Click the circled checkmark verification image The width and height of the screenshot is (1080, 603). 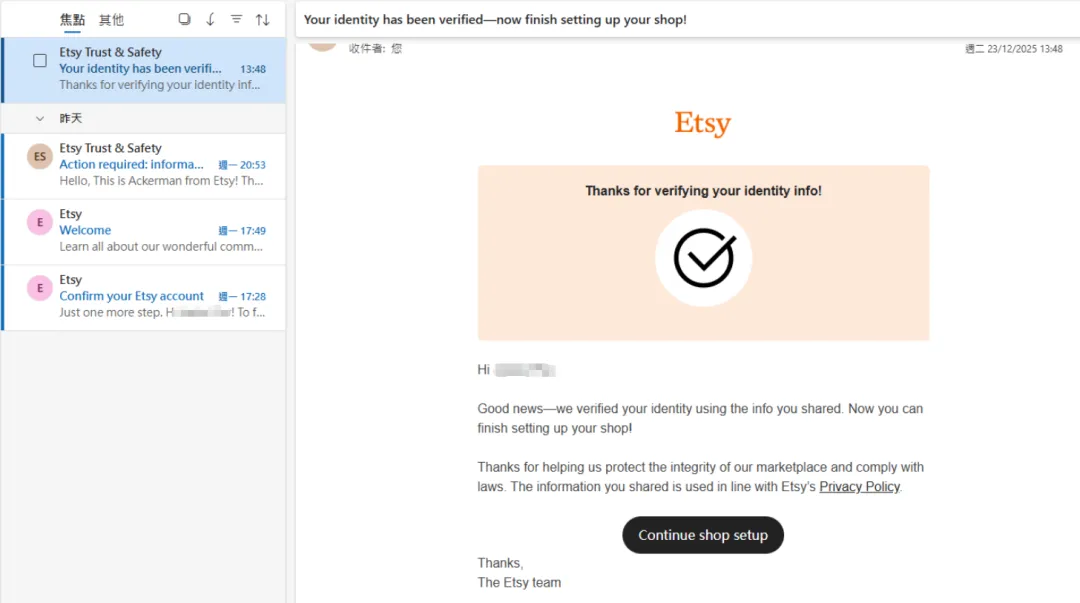(x=704, y=258)
